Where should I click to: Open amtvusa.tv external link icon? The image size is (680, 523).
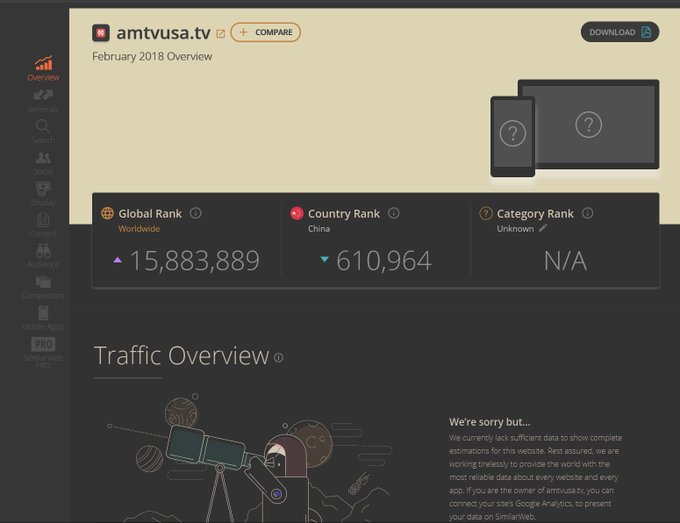point(221,33)
